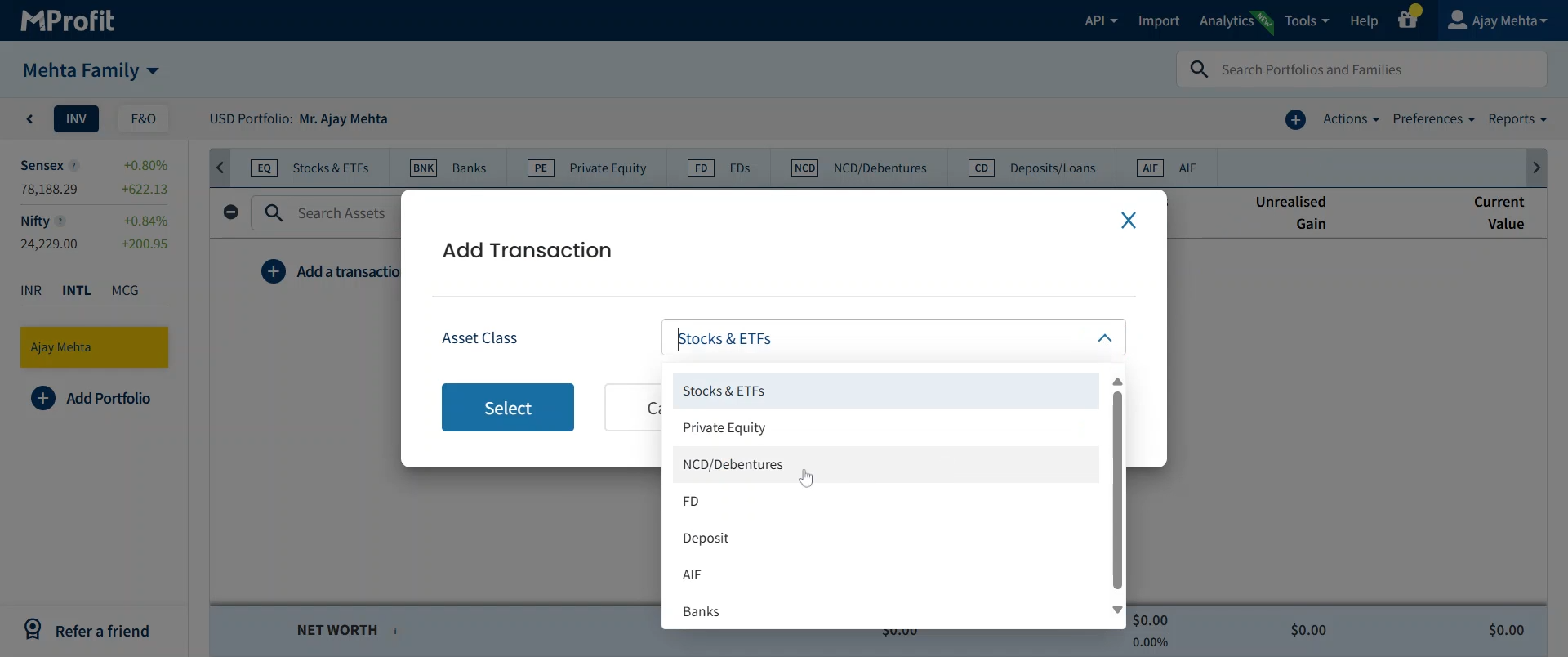Open the Import link in header
The width and height of the screenshot is (1568, 657).
[x=1158, y=21]
